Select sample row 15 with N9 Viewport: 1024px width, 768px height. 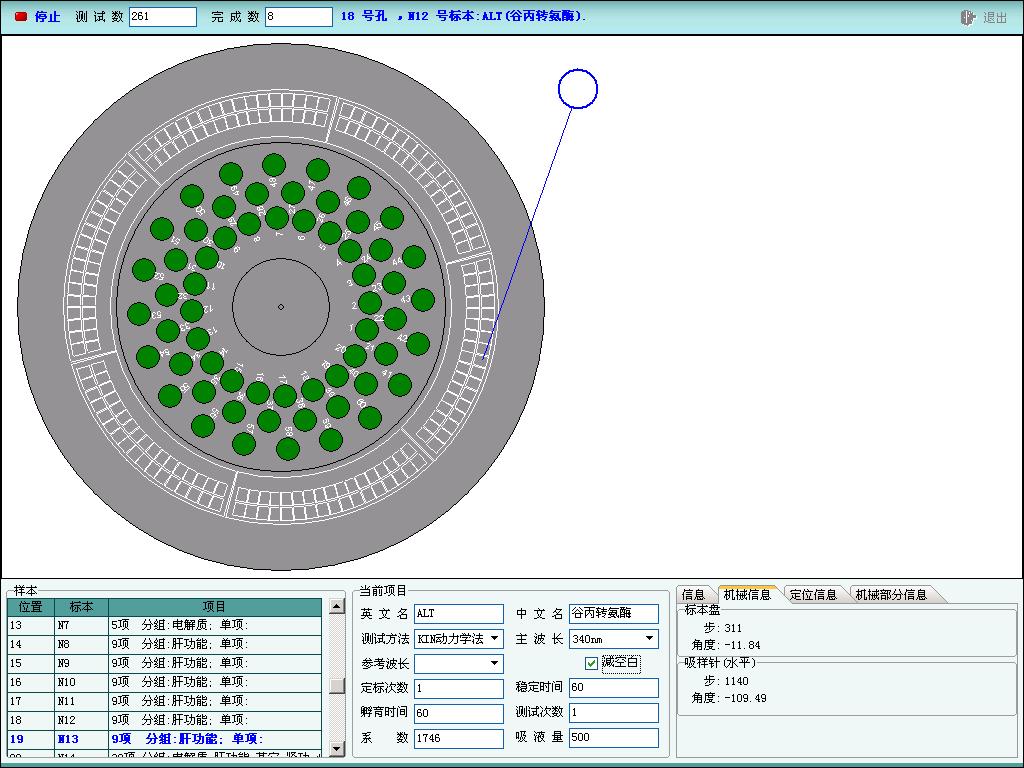165,664
